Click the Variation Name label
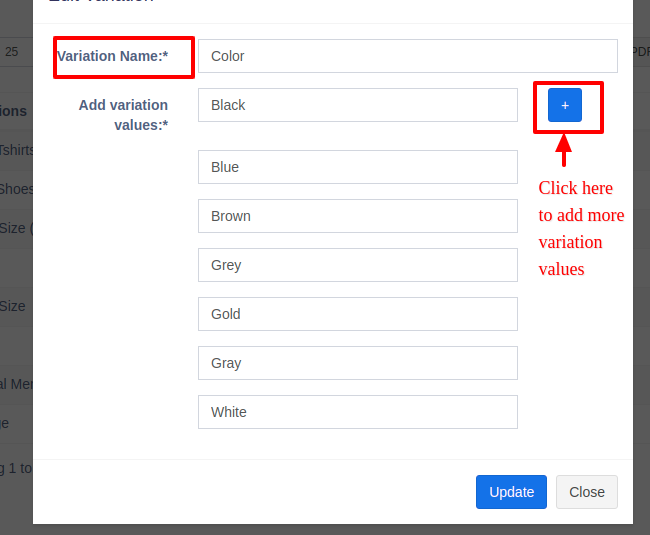 point(112,56)
